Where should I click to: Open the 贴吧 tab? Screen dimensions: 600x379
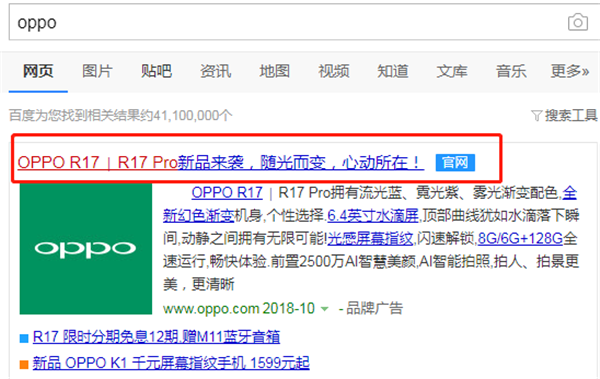(156, 71)
